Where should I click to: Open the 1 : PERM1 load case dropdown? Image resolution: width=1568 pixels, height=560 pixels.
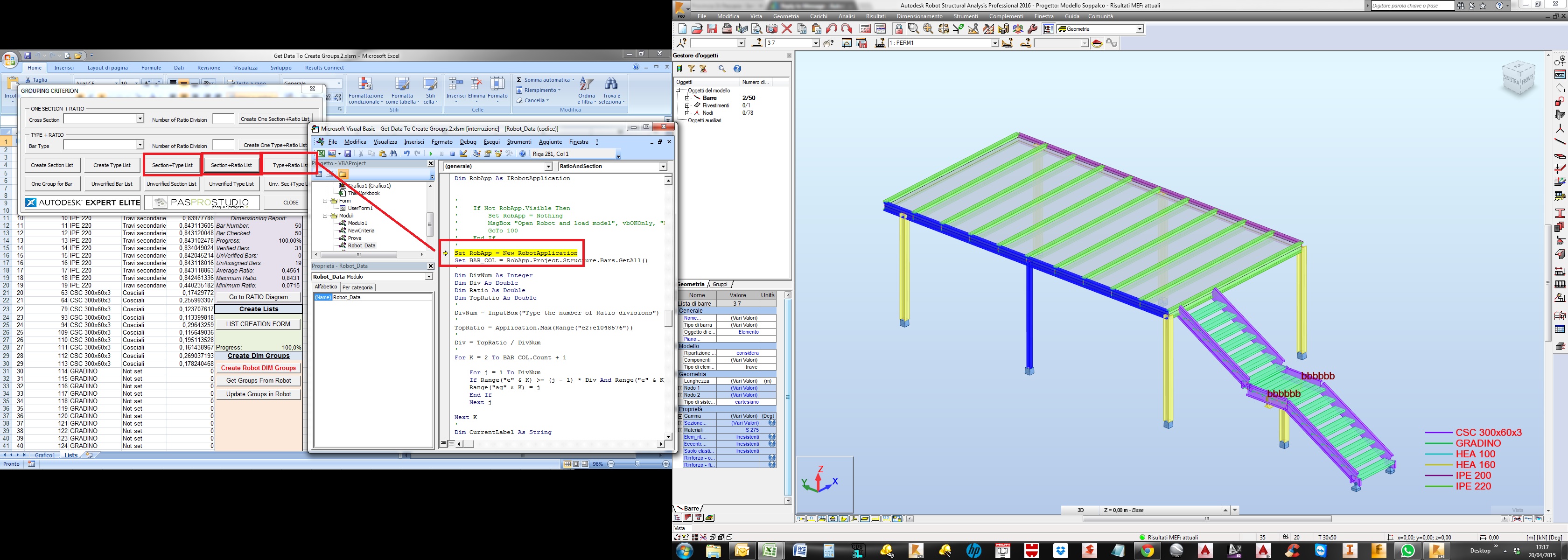[994, 43]
